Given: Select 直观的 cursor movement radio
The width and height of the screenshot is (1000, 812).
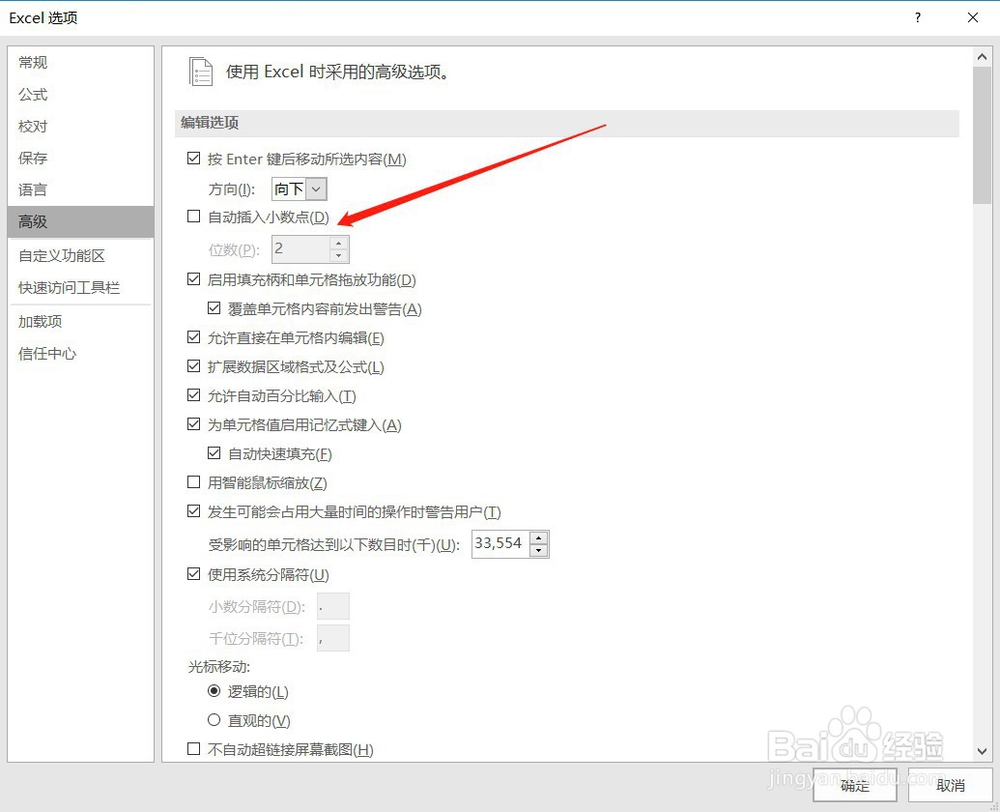Looking at the screenshot, I should coord(214,720).
